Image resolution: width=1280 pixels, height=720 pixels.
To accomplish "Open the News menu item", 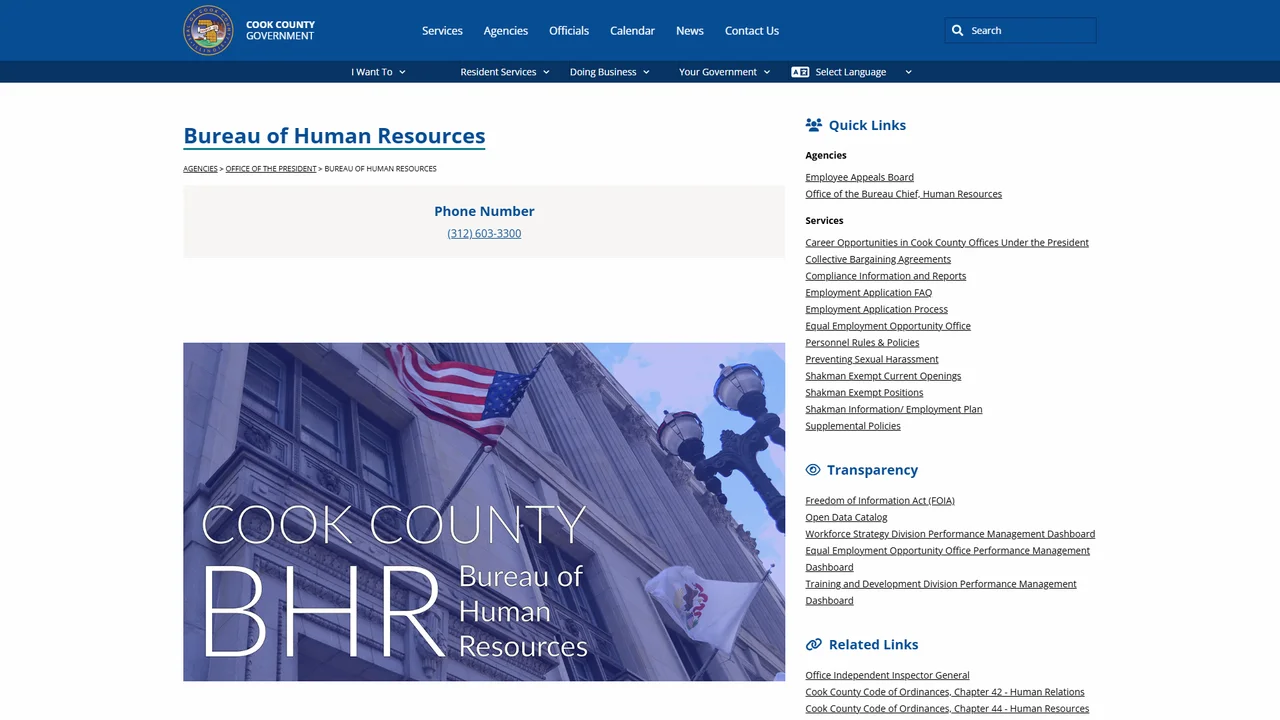I will (690, 30).
